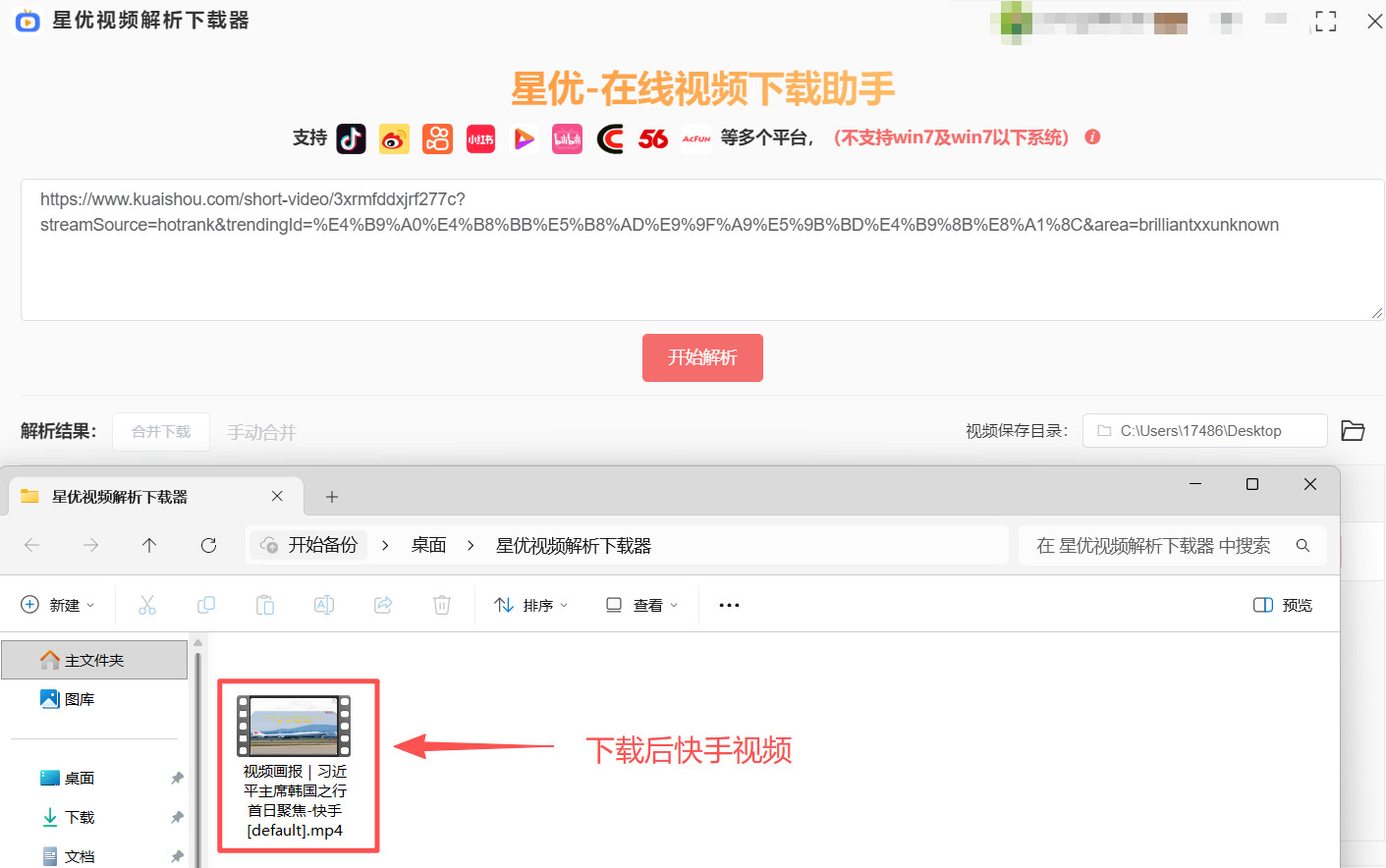
Task: Click the Douyin platform icon
Action: (x=351, y=138)
